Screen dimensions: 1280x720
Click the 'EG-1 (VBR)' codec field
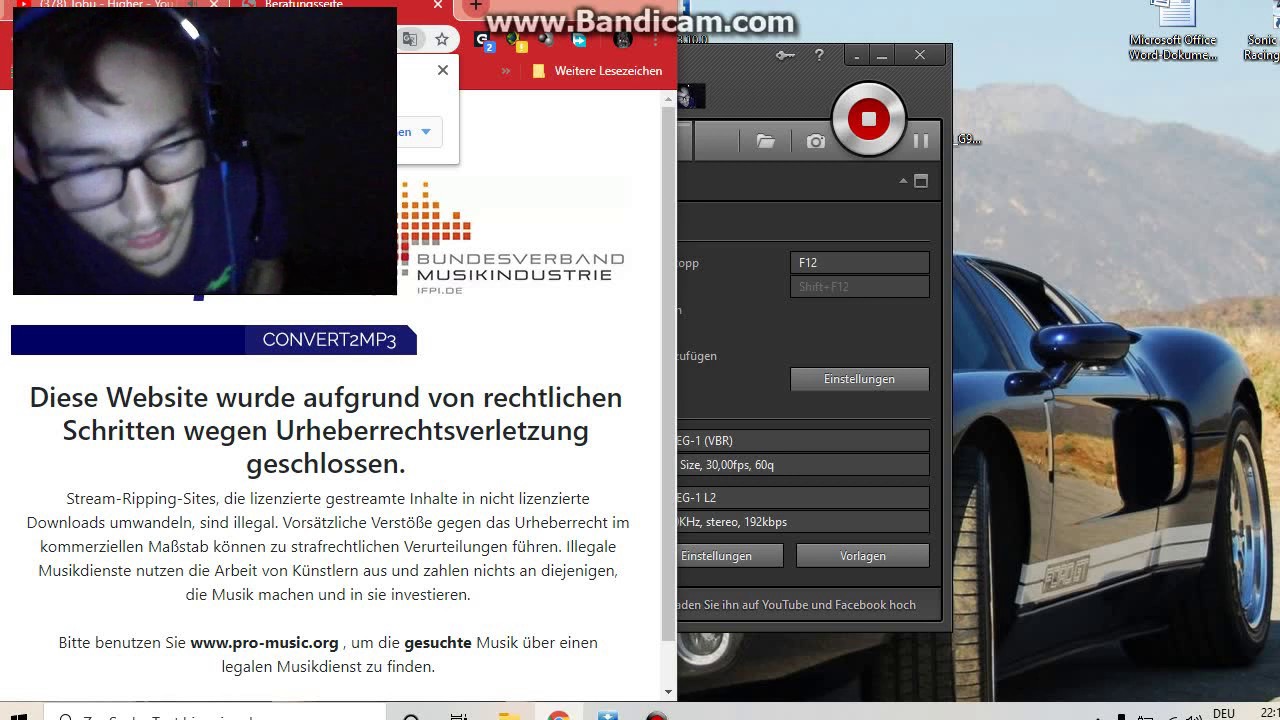tap(803, 440)
